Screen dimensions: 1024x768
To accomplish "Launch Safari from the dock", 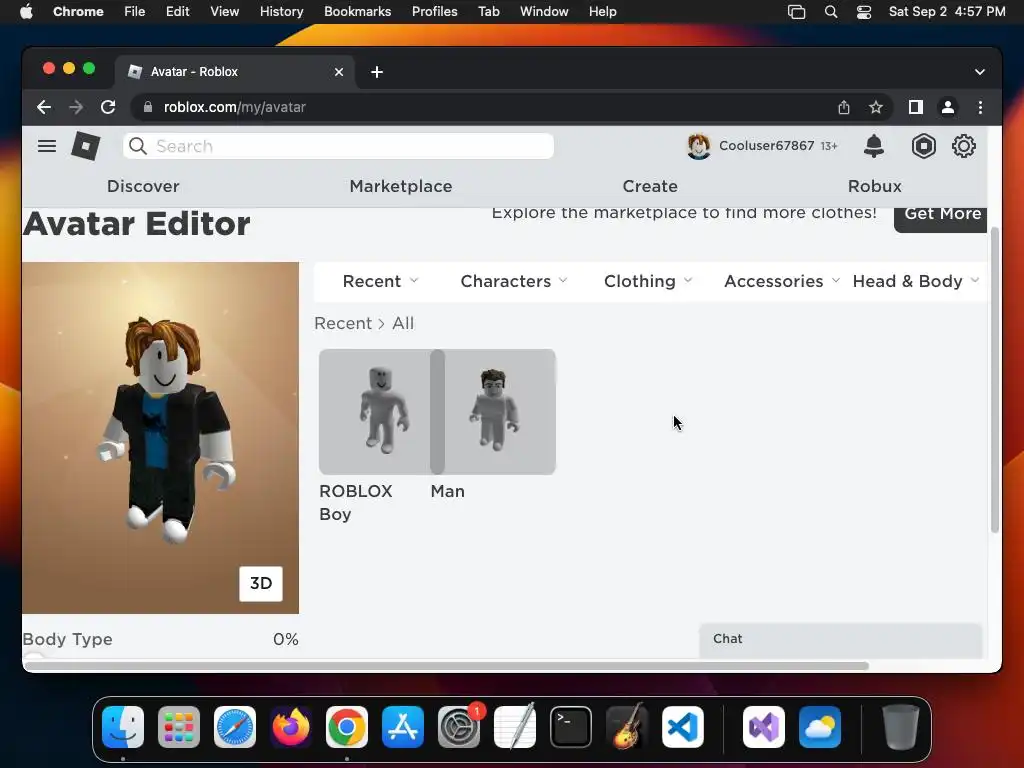I will tap(234, 727).
